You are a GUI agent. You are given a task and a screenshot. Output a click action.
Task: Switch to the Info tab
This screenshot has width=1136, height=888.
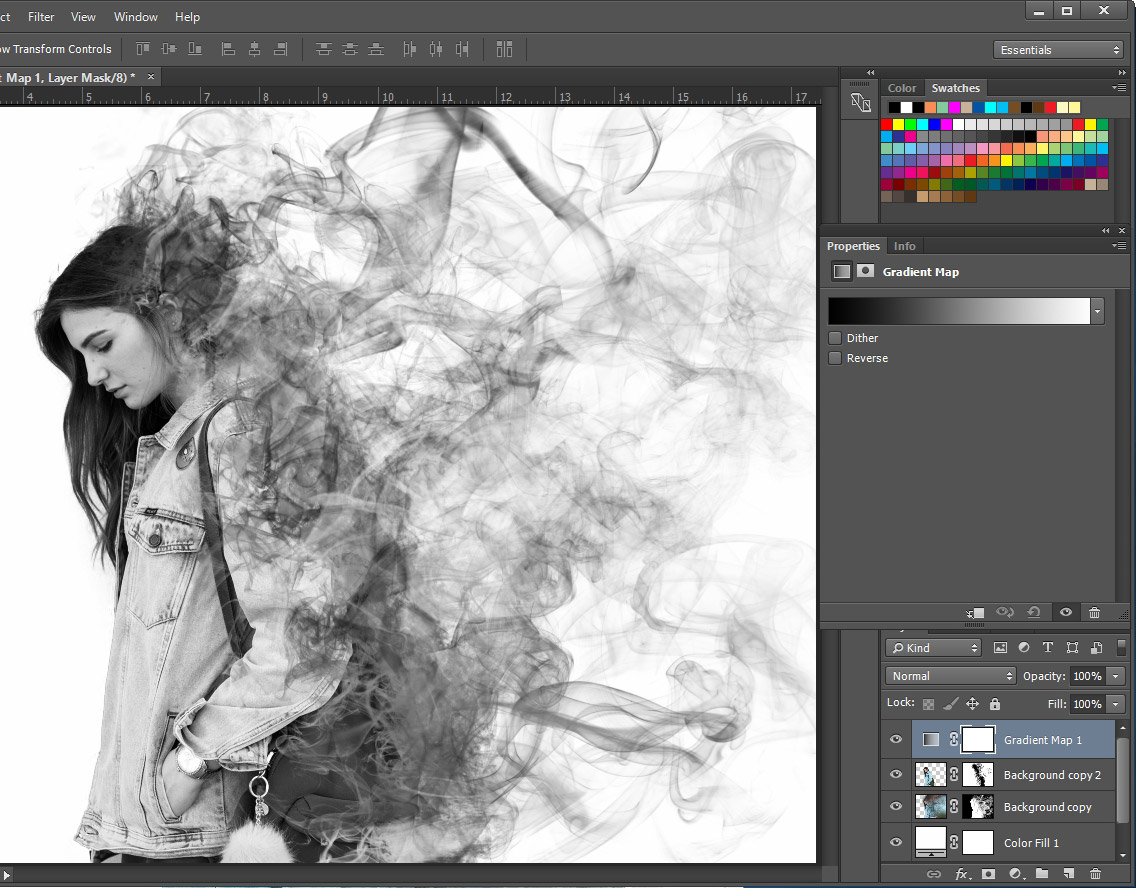tap(904, 246)
